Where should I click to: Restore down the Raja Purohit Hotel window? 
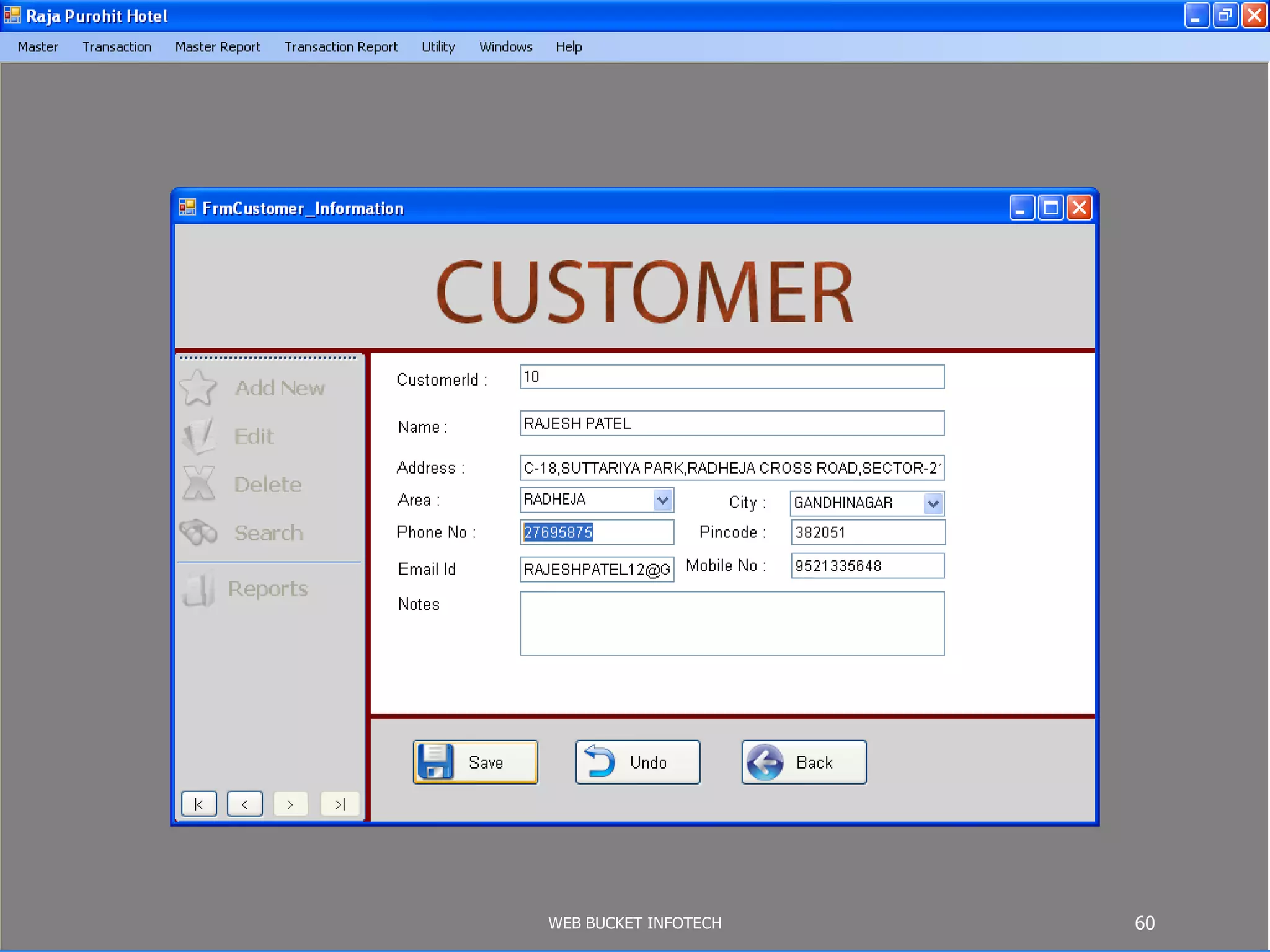coord(1225,15)
